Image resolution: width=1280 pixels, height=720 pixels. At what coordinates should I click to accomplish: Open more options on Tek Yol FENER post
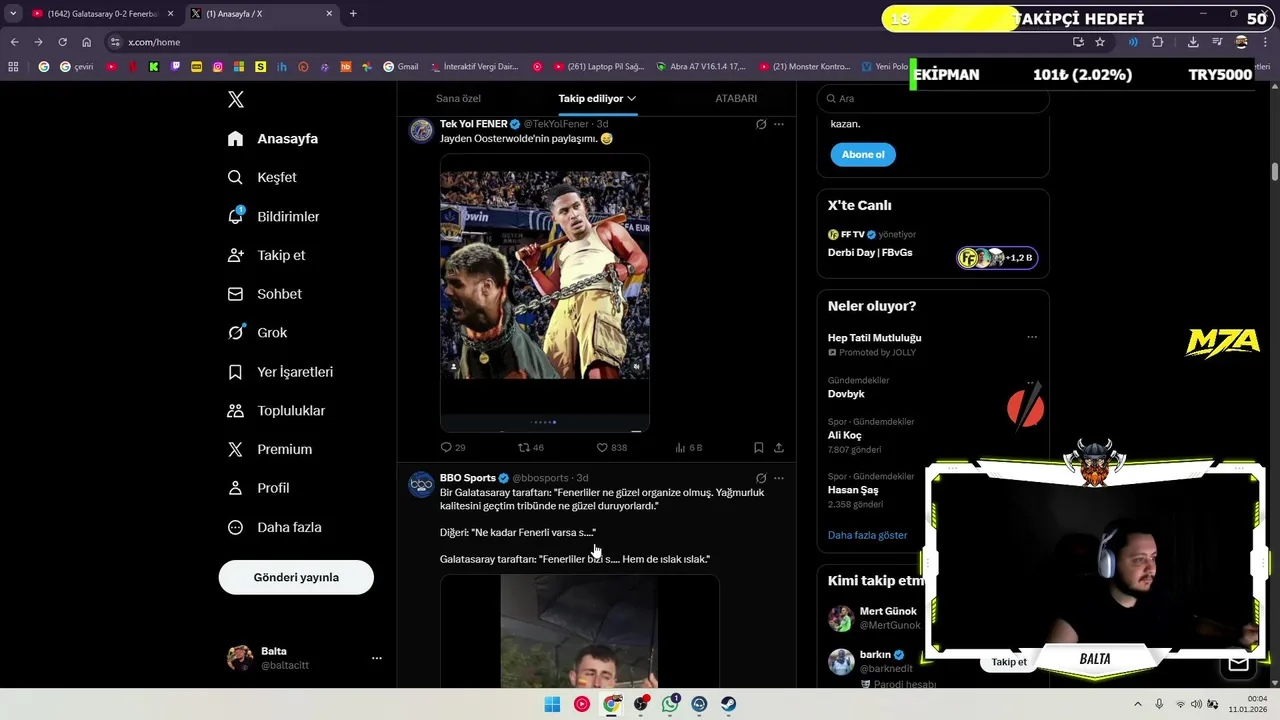(779, 124)
